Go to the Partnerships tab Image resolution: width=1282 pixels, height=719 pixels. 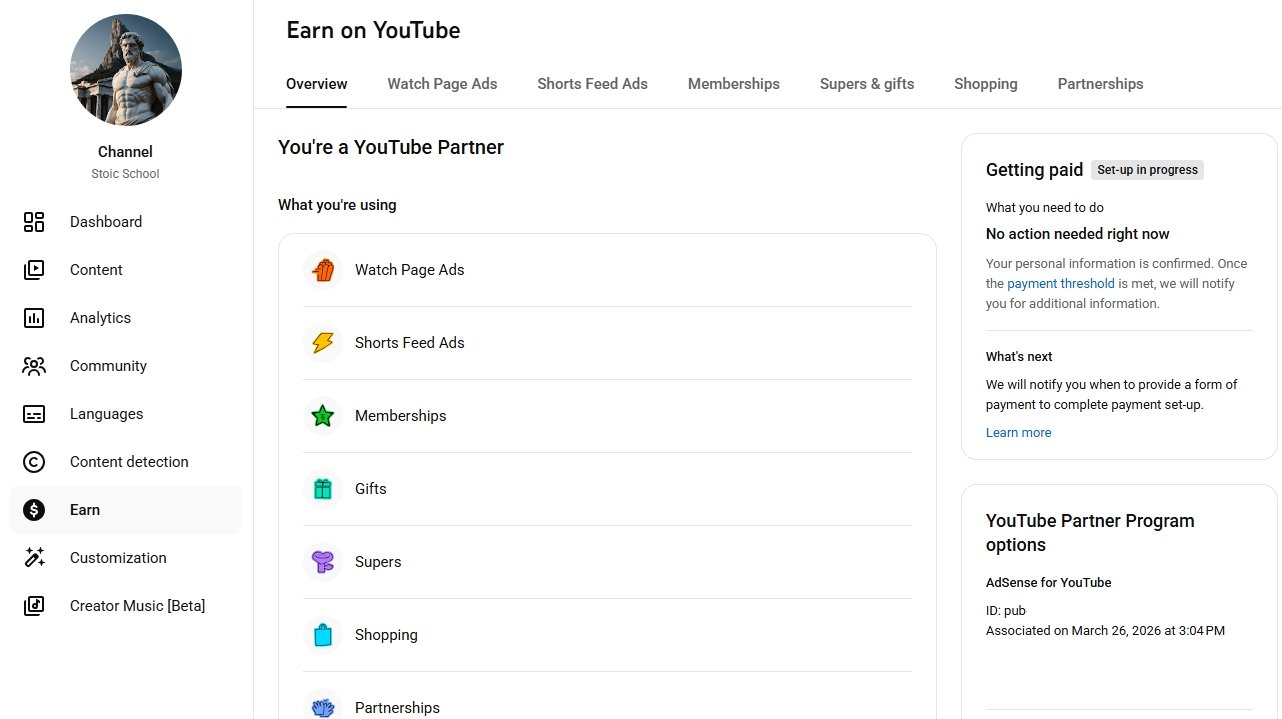1100,84
